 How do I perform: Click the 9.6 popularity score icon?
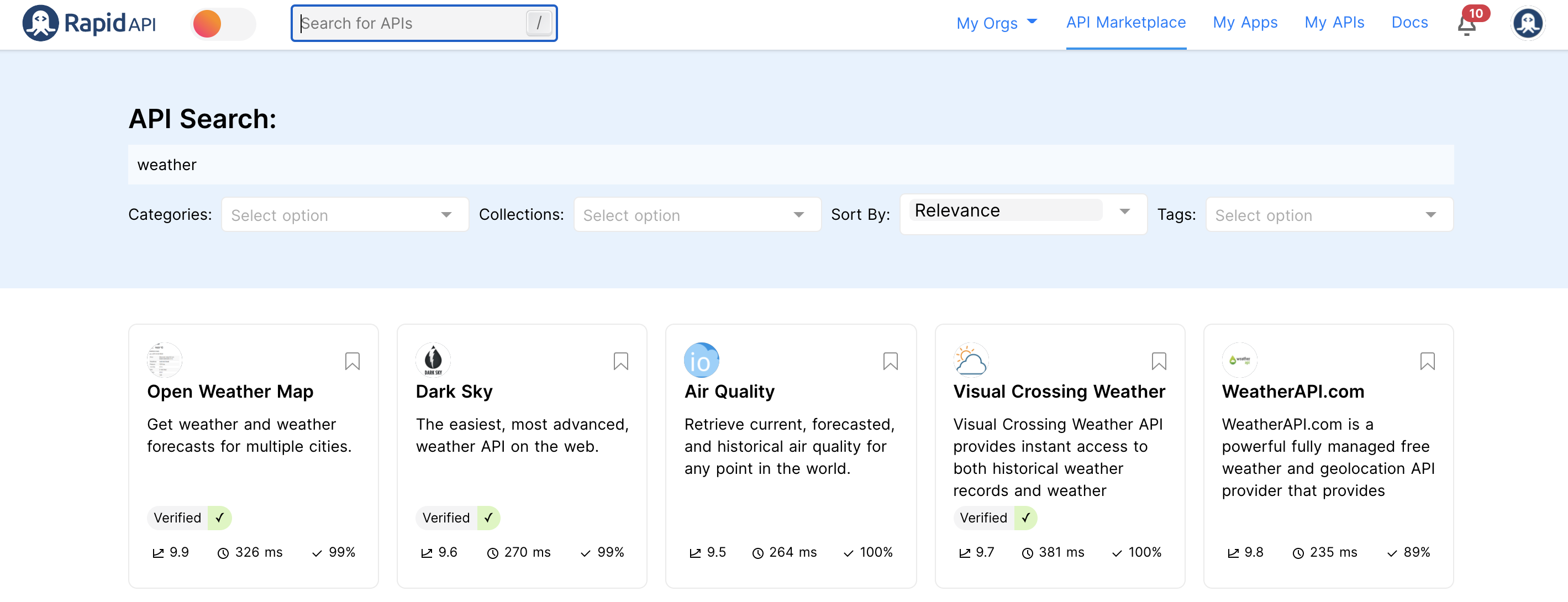click(x=427, y=553)
